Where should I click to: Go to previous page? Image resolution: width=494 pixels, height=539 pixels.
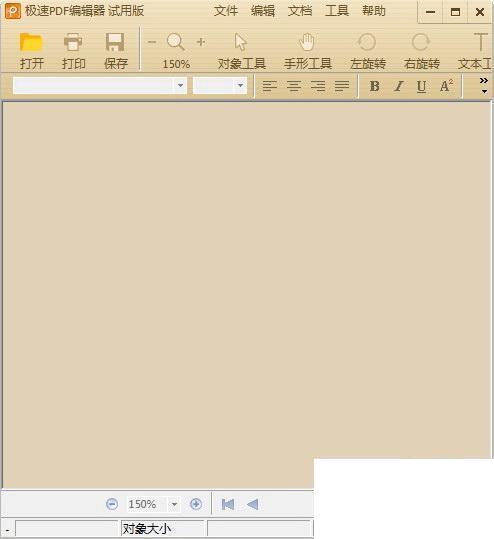click(x=253, y=504)
